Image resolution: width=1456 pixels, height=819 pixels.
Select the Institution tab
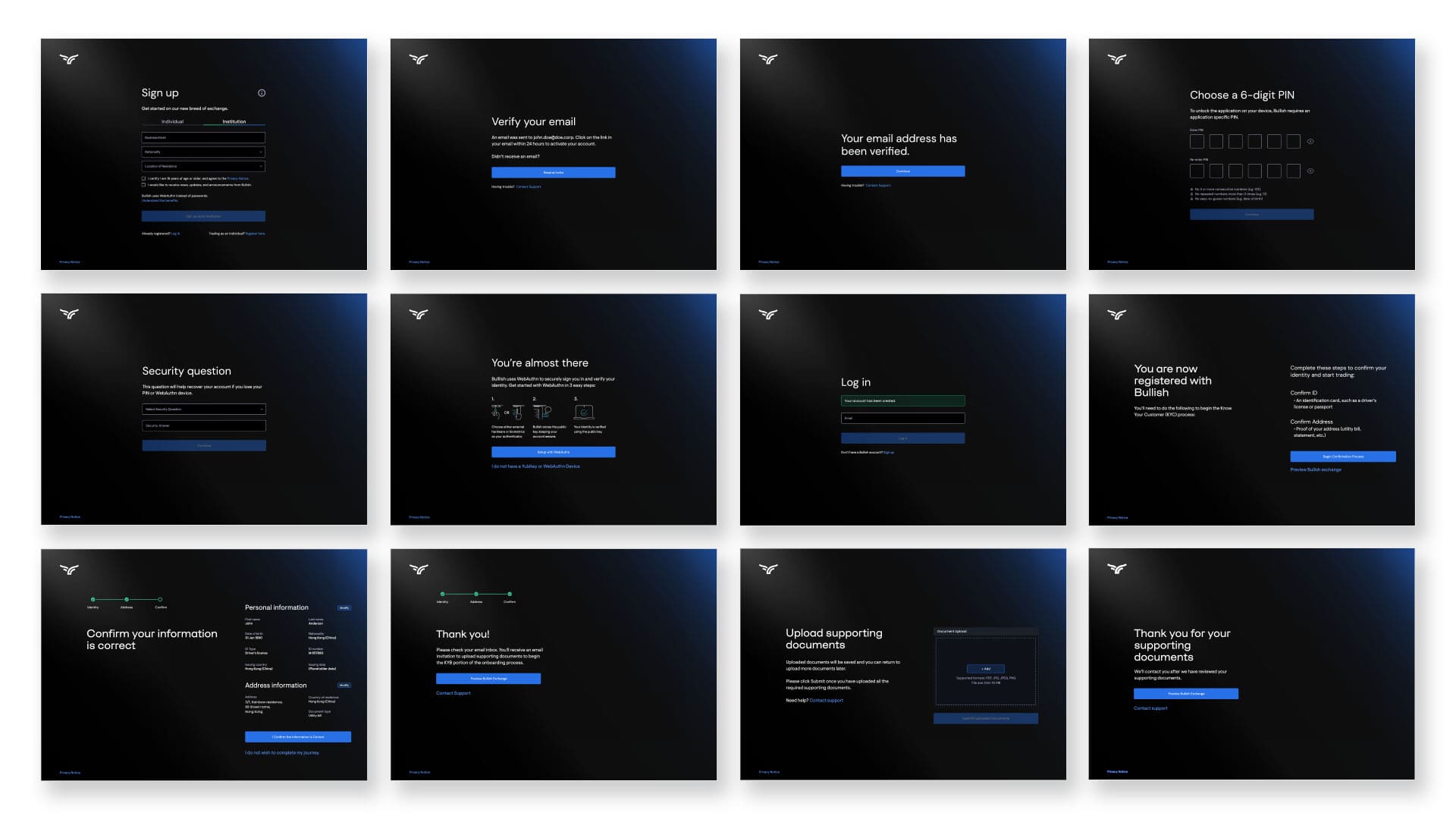[234, 121]
